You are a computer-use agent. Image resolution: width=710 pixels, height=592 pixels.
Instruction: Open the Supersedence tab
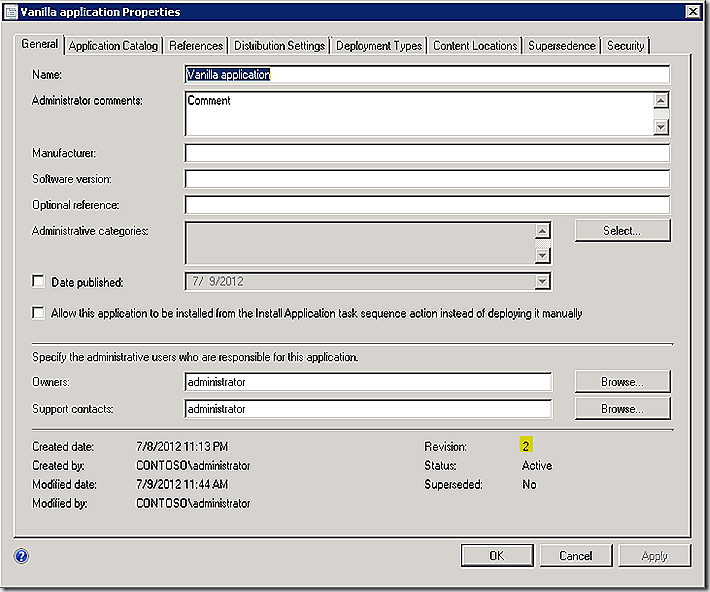pyautogui.click(x=561, y=46)
